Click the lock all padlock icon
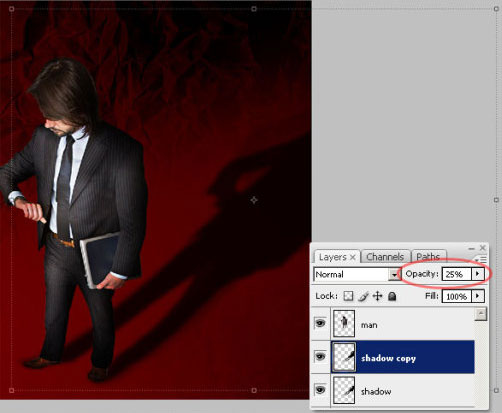The width and height of the screenshot is (502, 413). (392, 296)
